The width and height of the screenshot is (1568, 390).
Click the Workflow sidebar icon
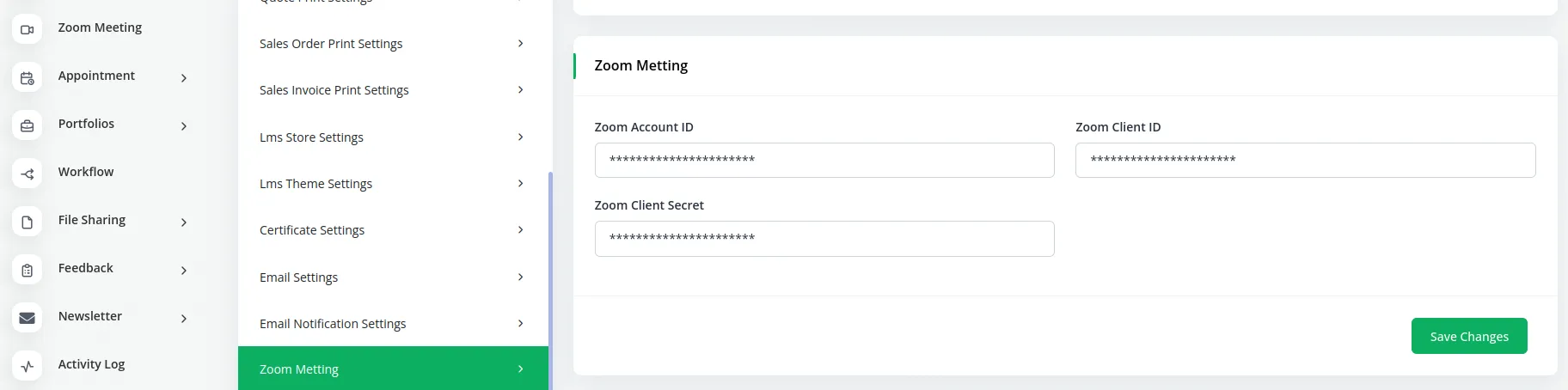coord(27,174)
